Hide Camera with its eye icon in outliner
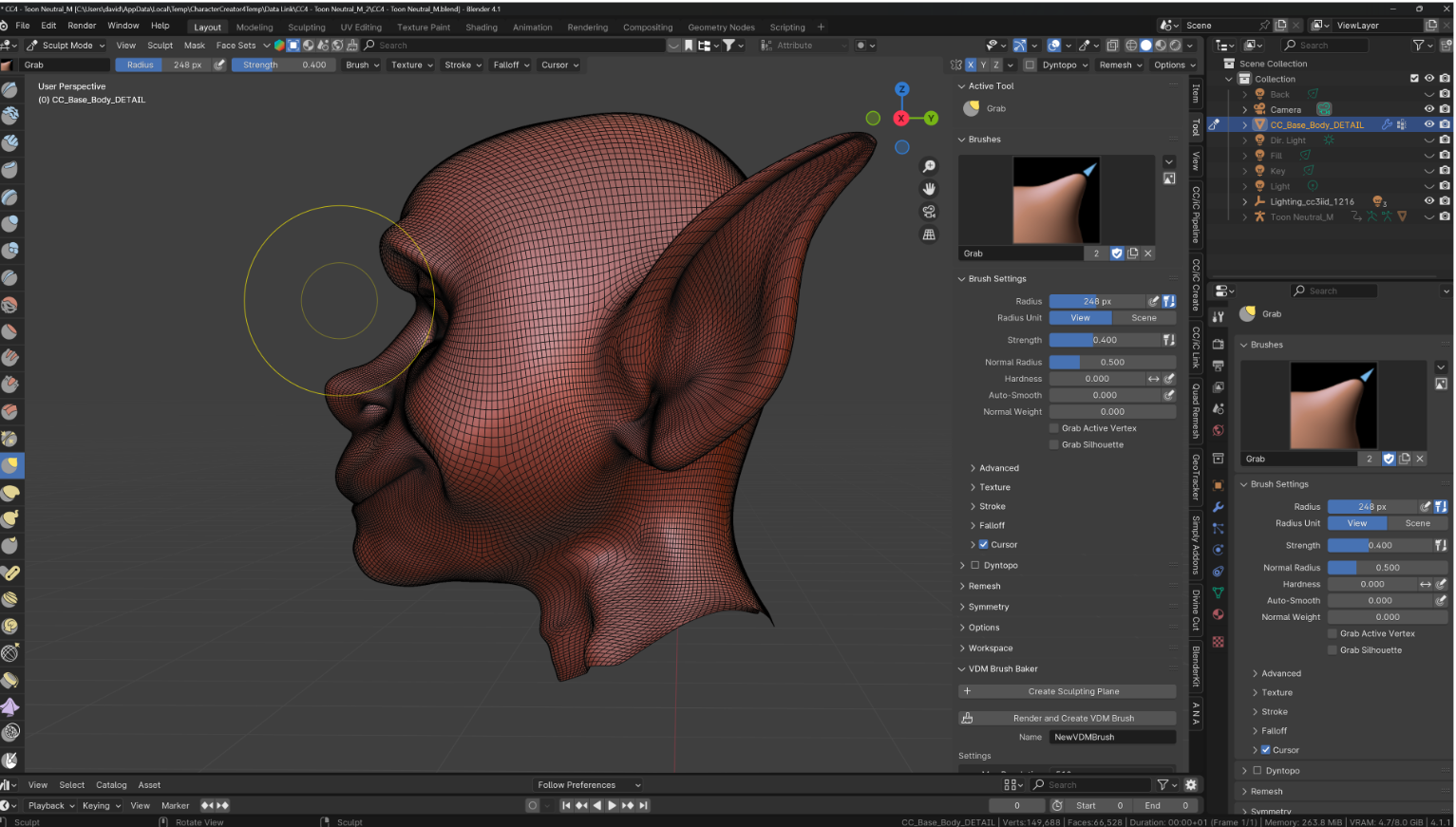 (x=1428, y=109)
